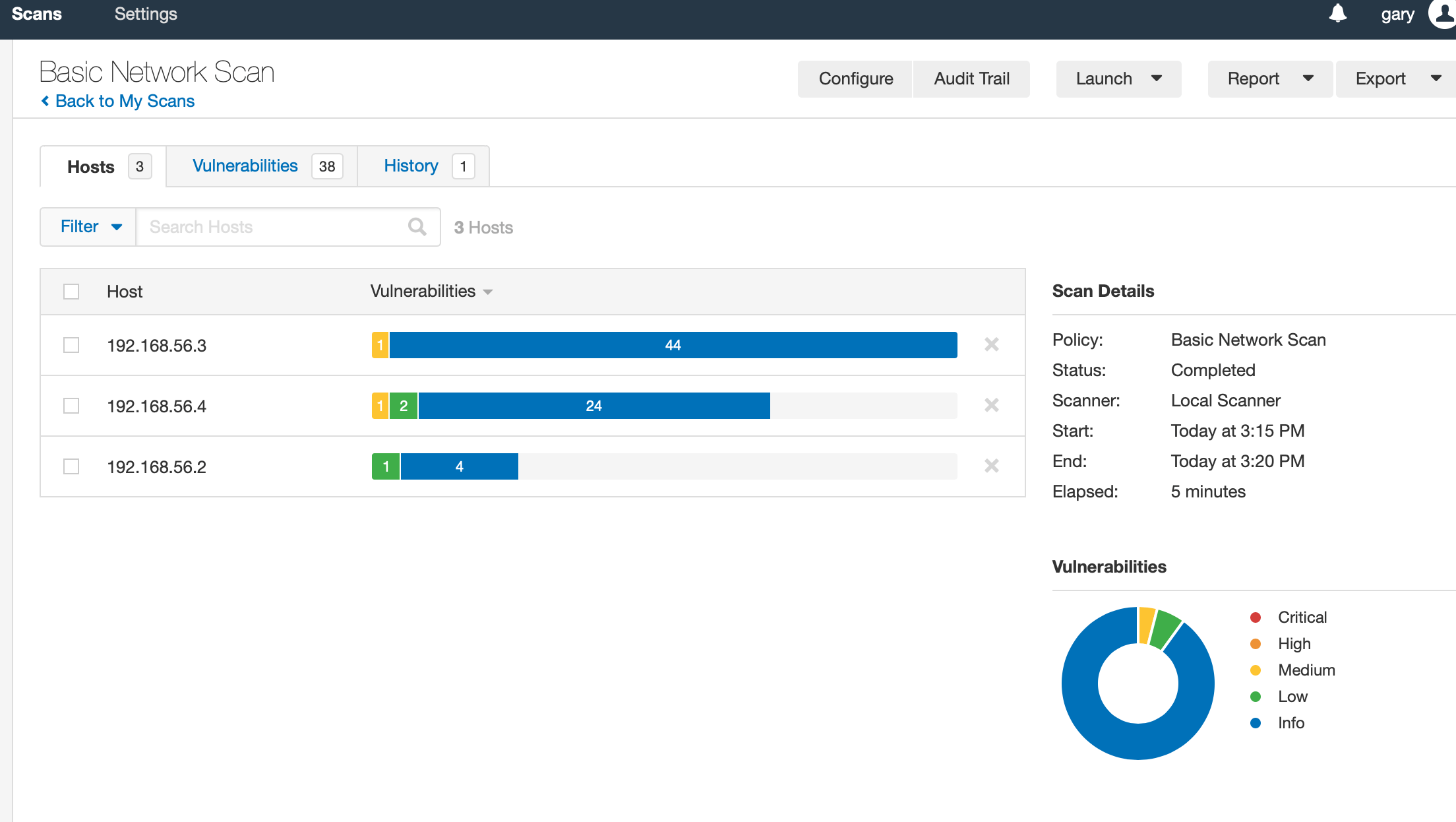Click the blue Info bar showing 44
The height and width of the screenshot is (822, 1456).
click(673, 345)
